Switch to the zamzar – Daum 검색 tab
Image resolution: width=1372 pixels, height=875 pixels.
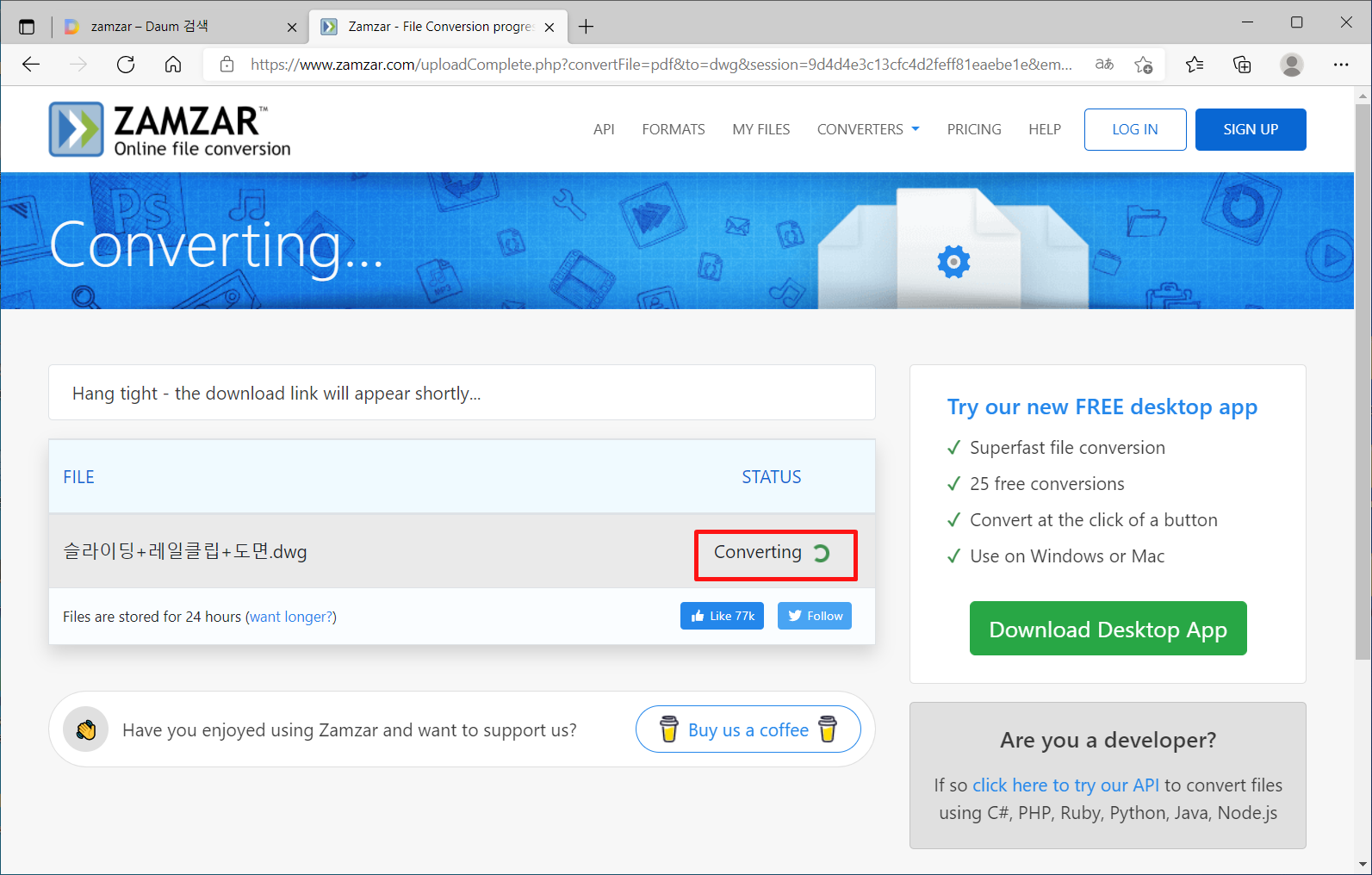(180, 27)
